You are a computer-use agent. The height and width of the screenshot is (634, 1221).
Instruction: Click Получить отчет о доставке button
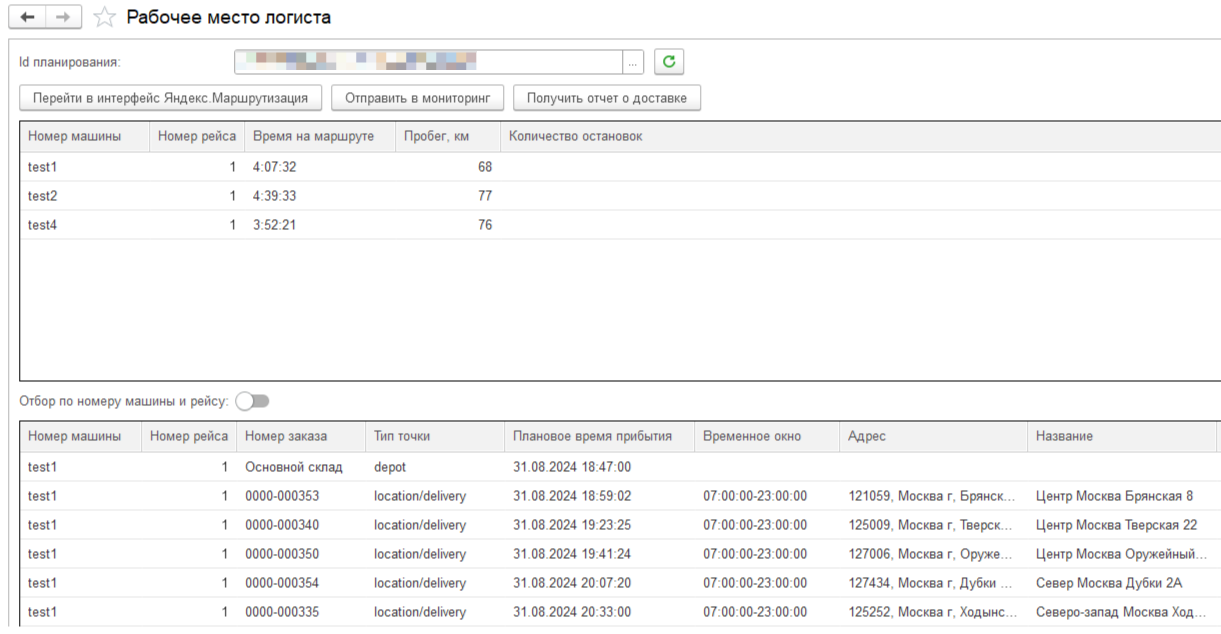click(x=607, y=97)
